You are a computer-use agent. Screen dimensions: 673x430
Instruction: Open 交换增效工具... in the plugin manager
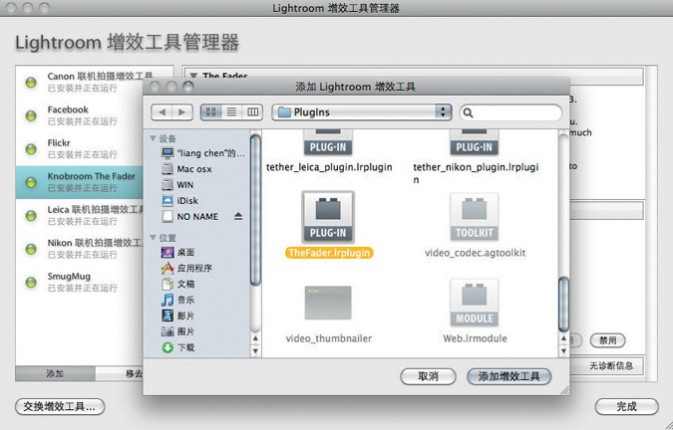pyautogui.click(x=60, y=406)
